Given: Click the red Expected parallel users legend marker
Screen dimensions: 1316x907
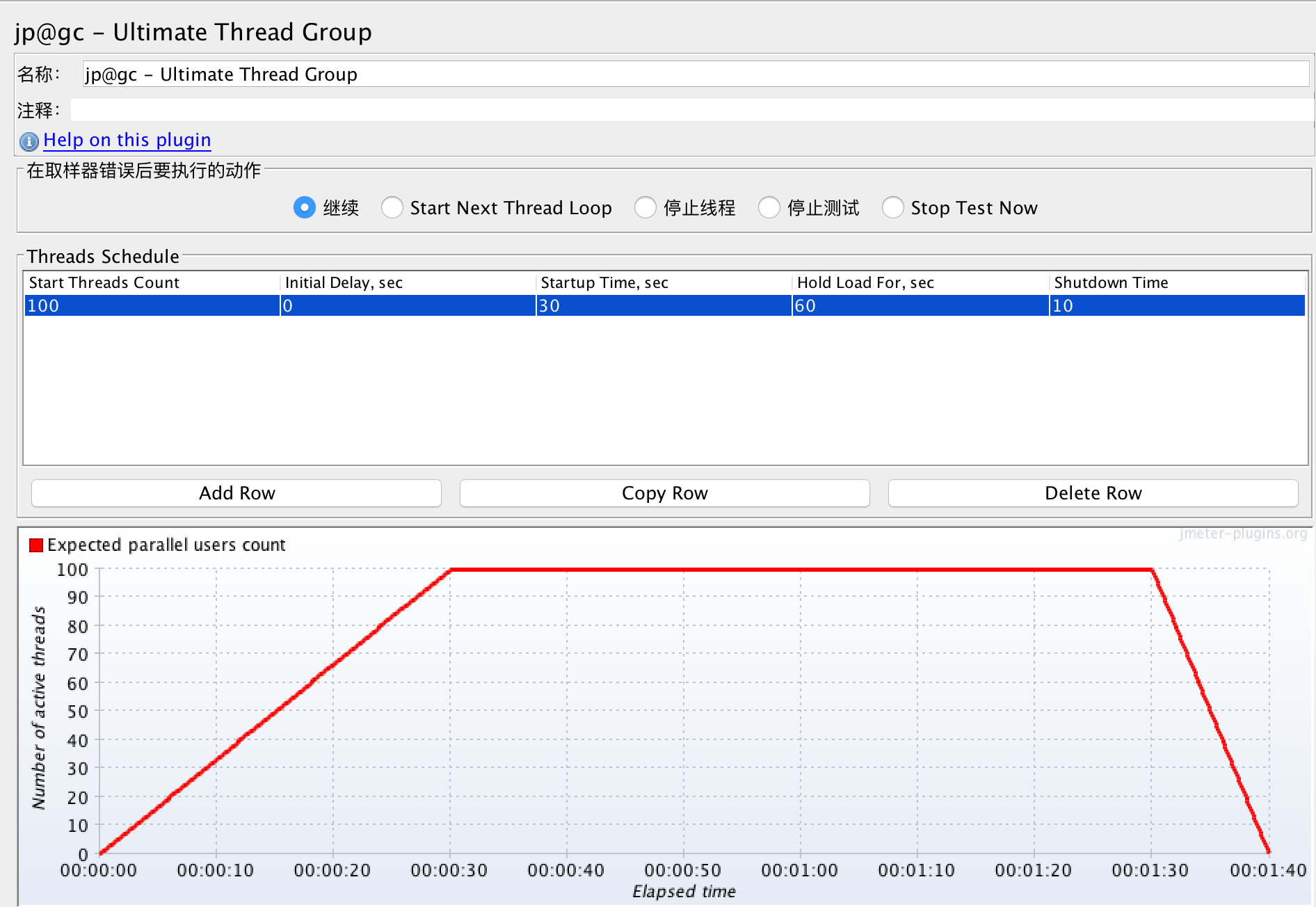Looking at the screenshot, I should point(35,545).
